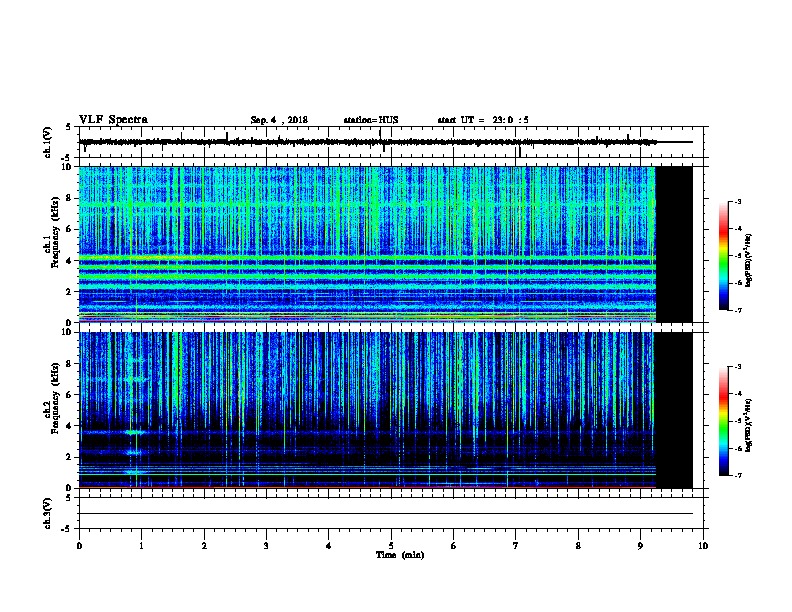
Task: Click the "-7" label on ch.1 color bar
Action: [737, 310]
